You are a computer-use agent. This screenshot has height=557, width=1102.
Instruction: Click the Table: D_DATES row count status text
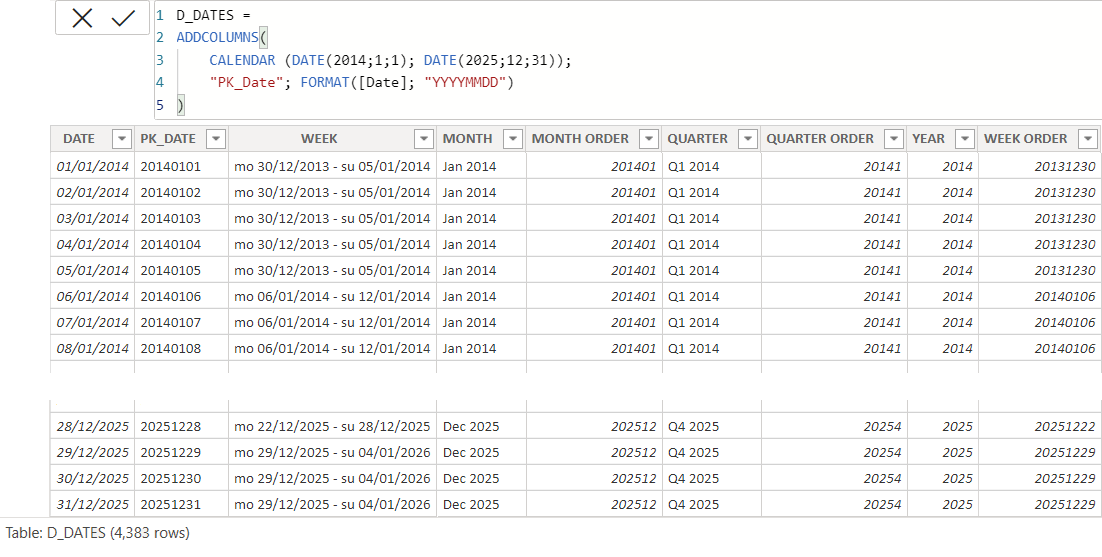(x=98, y=533)
